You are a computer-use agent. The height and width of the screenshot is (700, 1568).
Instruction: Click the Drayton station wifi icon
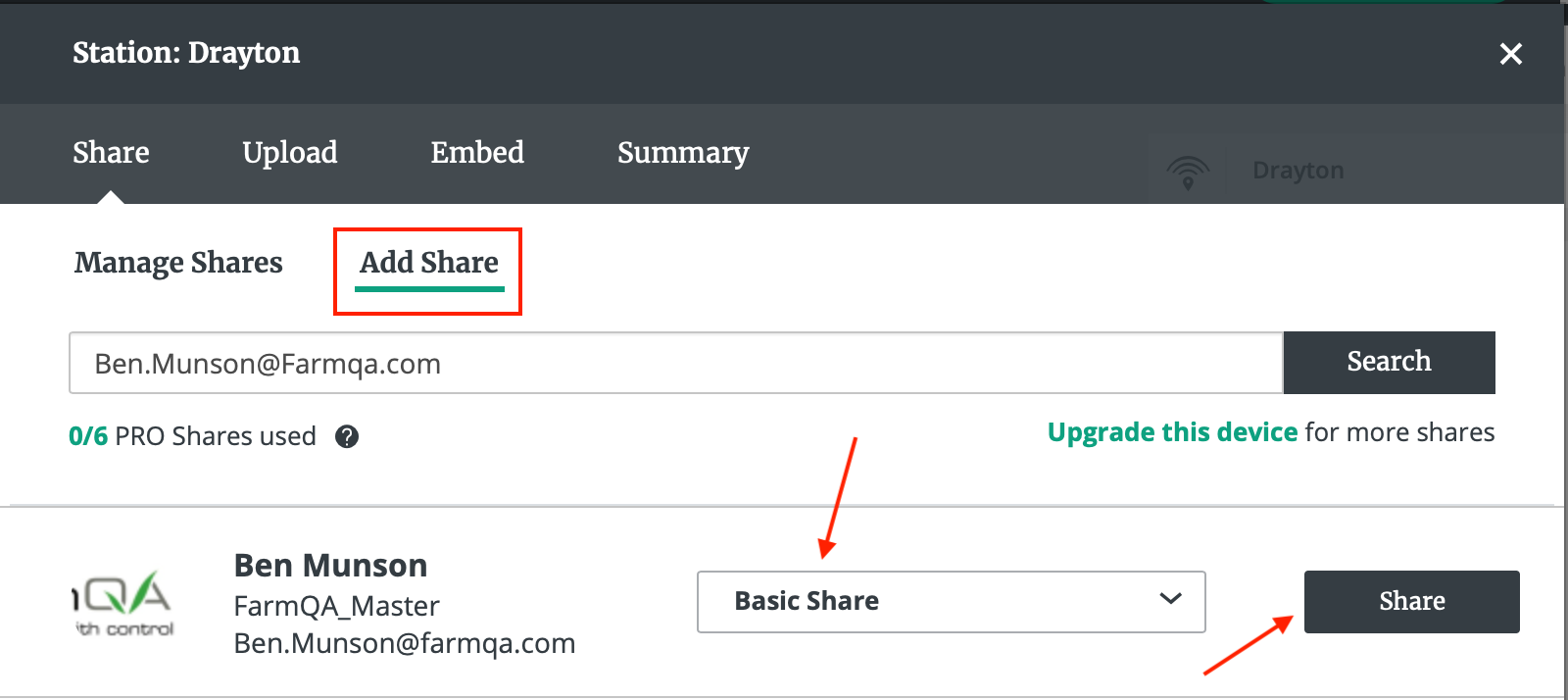tap(1188, 172)
